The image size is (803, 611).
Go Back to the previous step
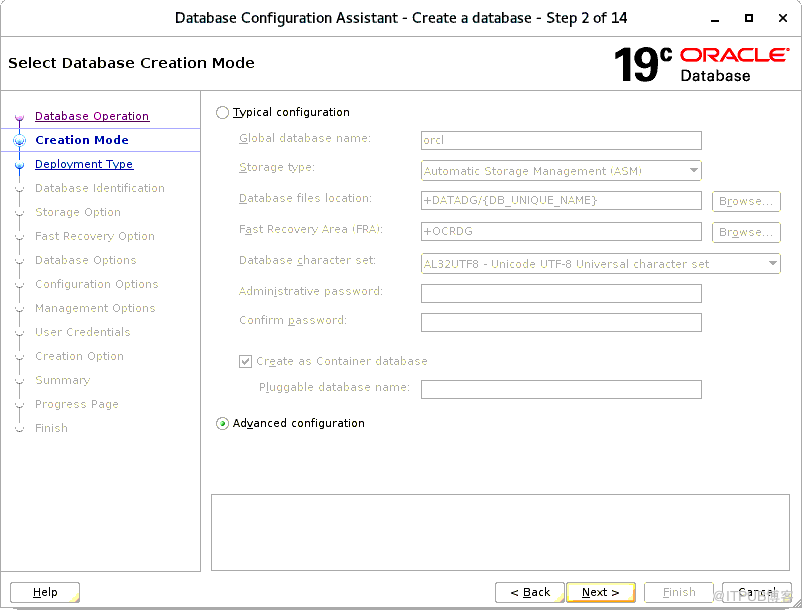pyautogui.click(x=530, y=593)
